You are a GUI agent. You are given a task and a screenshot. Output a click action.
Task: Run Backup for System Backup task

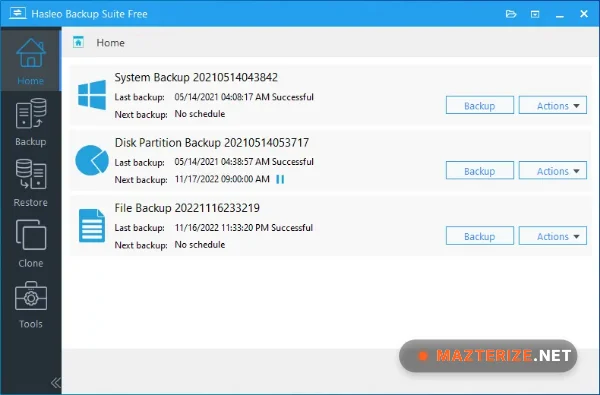coord(479,105)
